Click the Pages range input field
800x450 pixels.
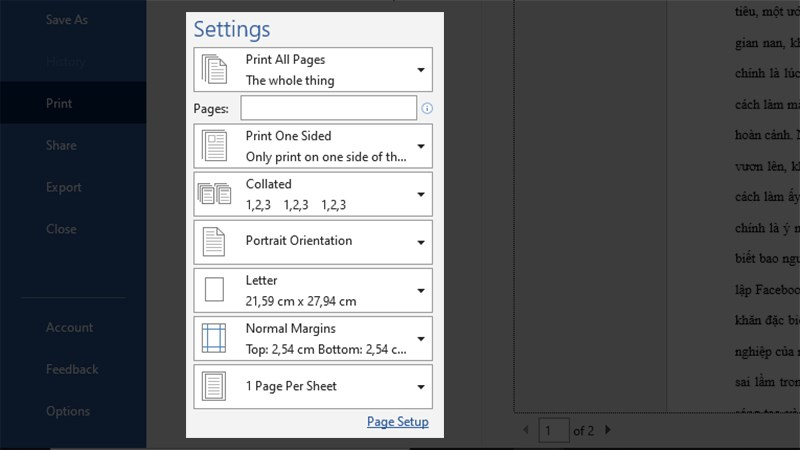(328, 108)
